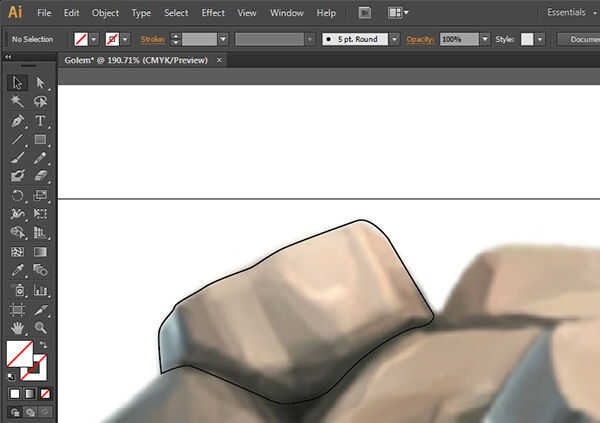Screen dimensions: 600x423
Task: Select the Rotate tool
Action: pos(17,195)
